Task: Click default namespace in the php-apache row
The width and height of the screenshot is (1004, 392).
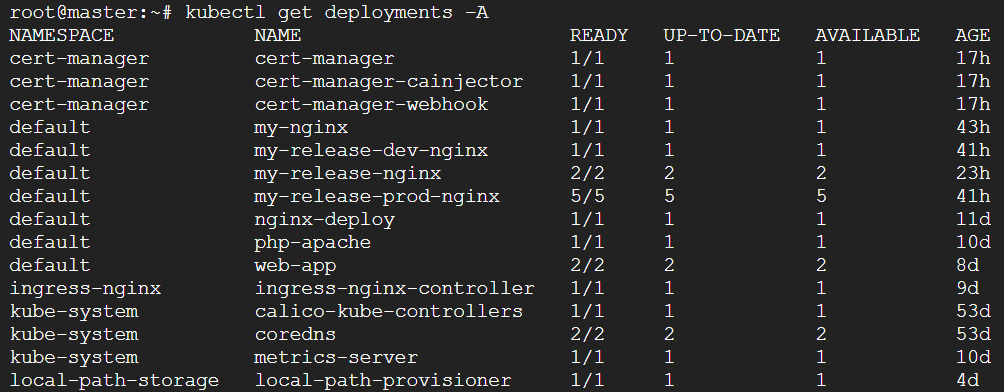Action: coord(50,243)
